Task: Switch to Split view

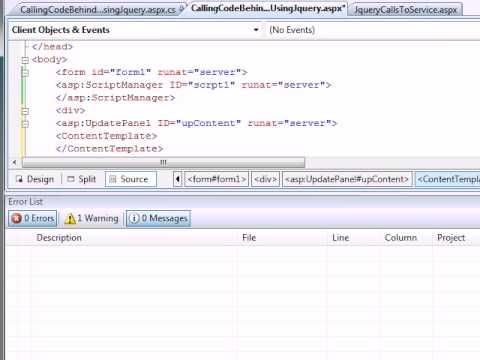Action: click(82, 179)
